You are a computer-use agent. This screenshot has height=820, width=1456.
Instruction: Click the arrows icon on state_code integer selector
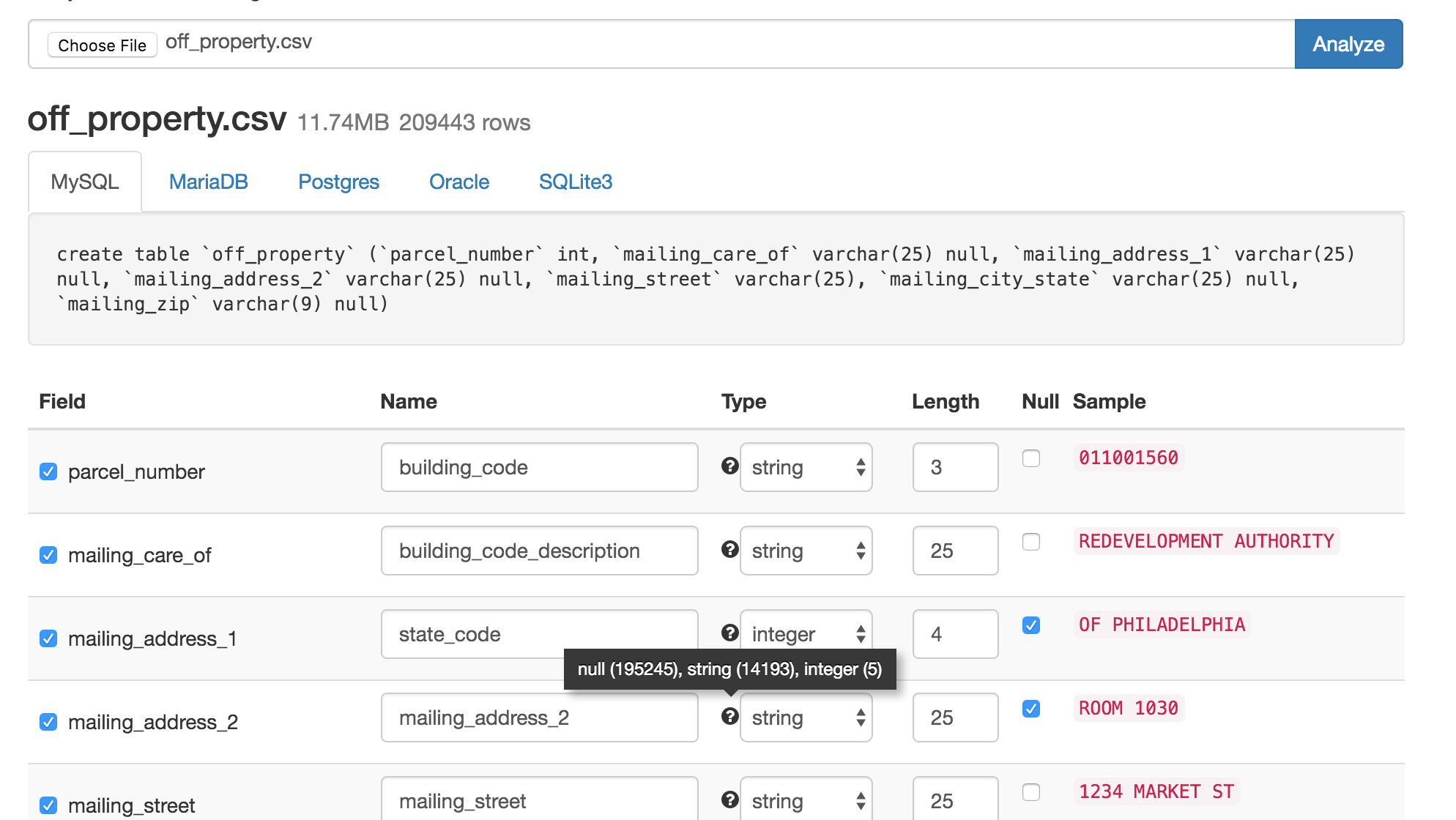[860, 633]
